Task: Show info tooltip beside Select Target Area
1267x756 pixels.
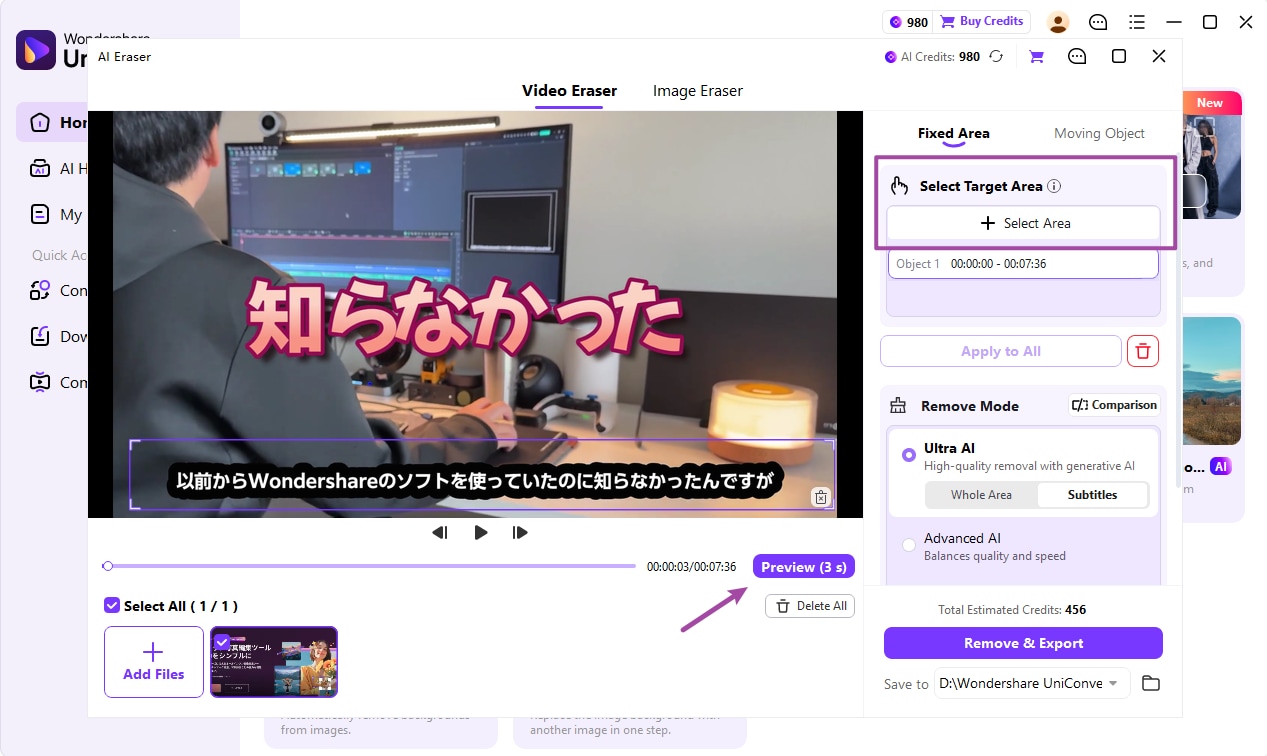Action: coord(1054,186)
